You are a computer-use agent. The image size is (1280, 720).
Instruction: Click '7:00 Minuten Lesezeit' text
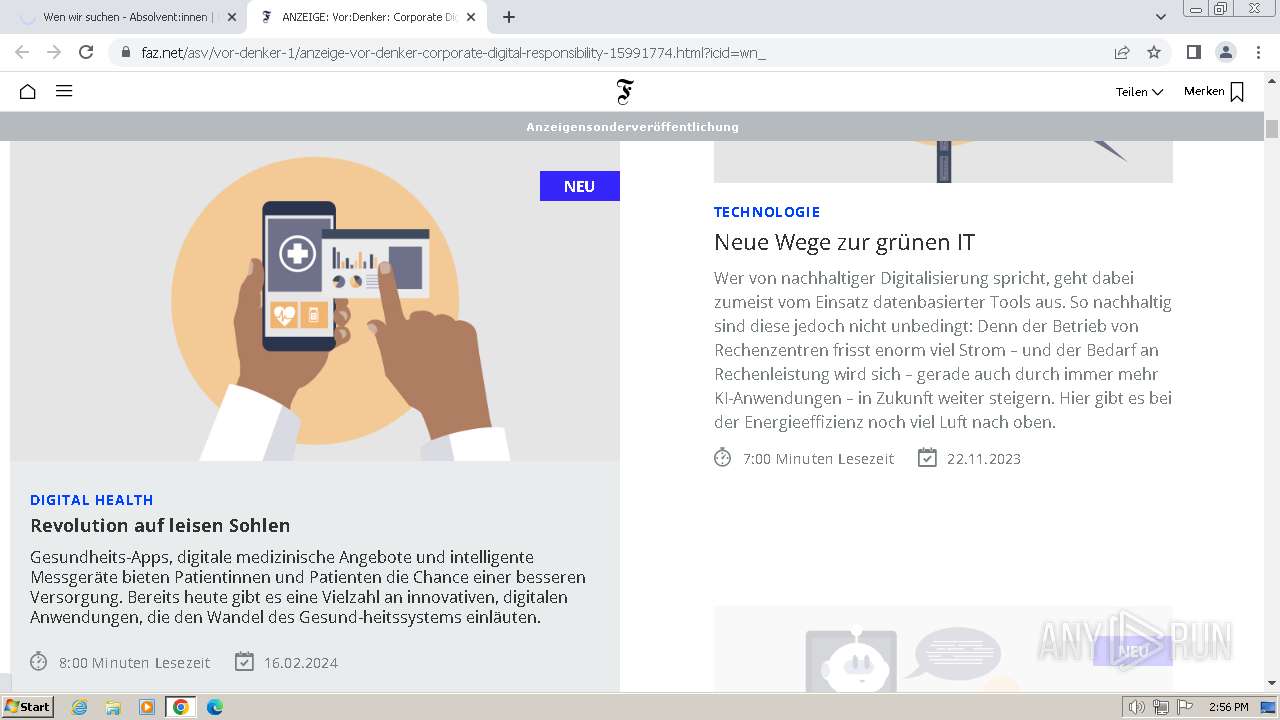click(818, 458)
